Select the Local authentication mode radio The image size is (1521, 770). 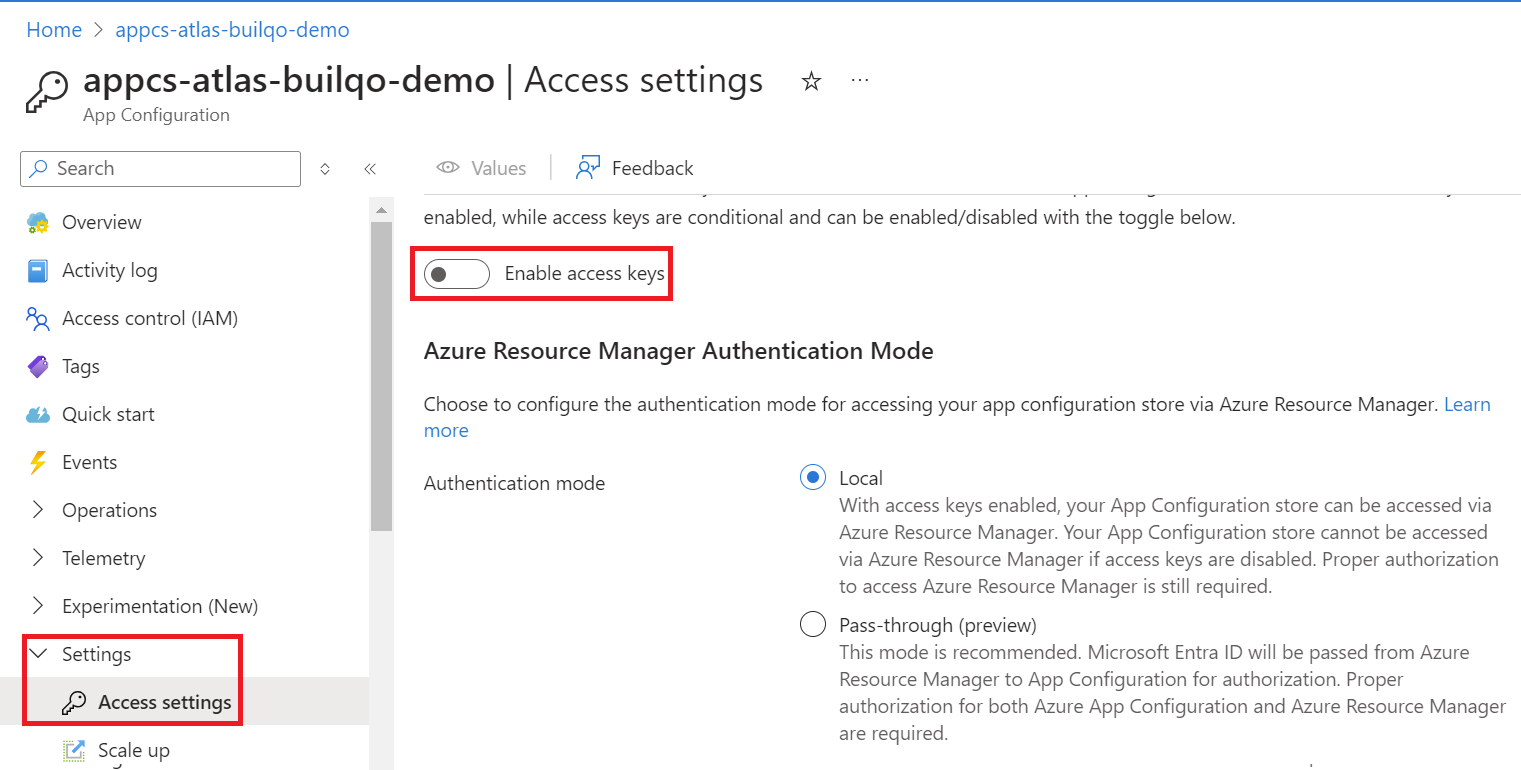pyautogui.click(x=813, y=478)
